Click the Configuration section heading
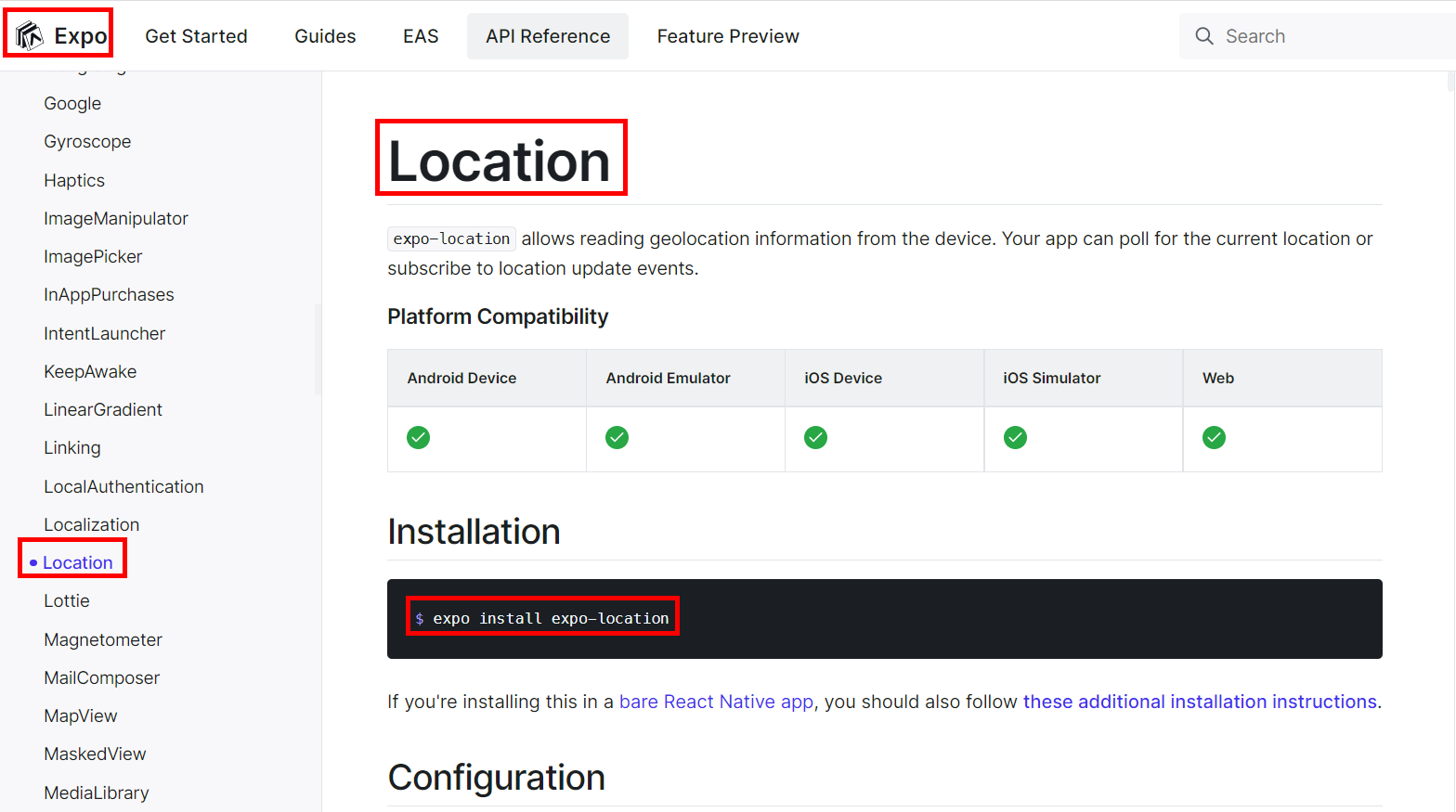This screenshot has width=1456, height=812. (x=496, y=778)
